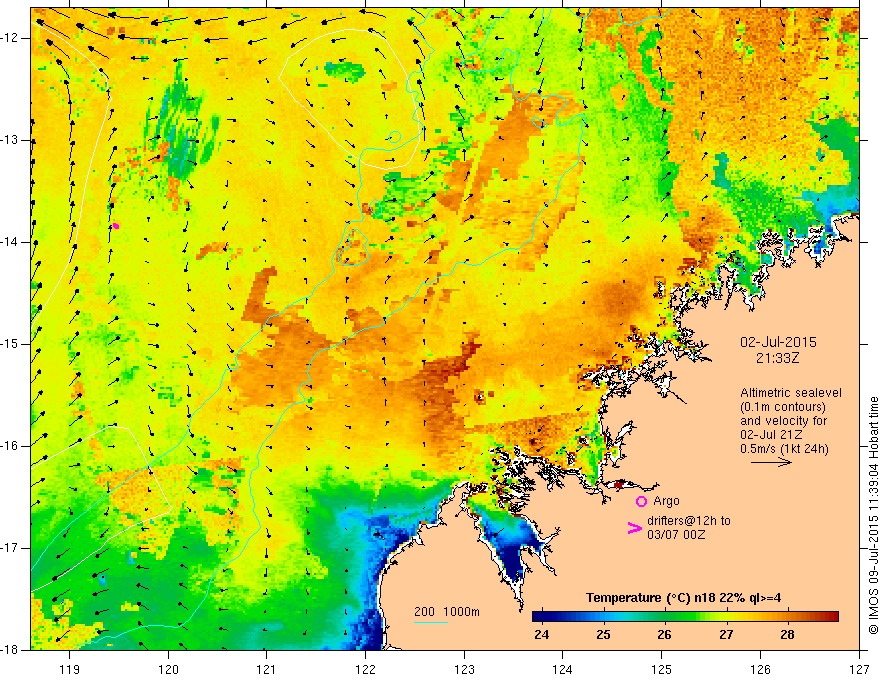Viewport: 880px width, 680px height.
Task: Click the color bar tick label 25
Action: pos(603,635)
